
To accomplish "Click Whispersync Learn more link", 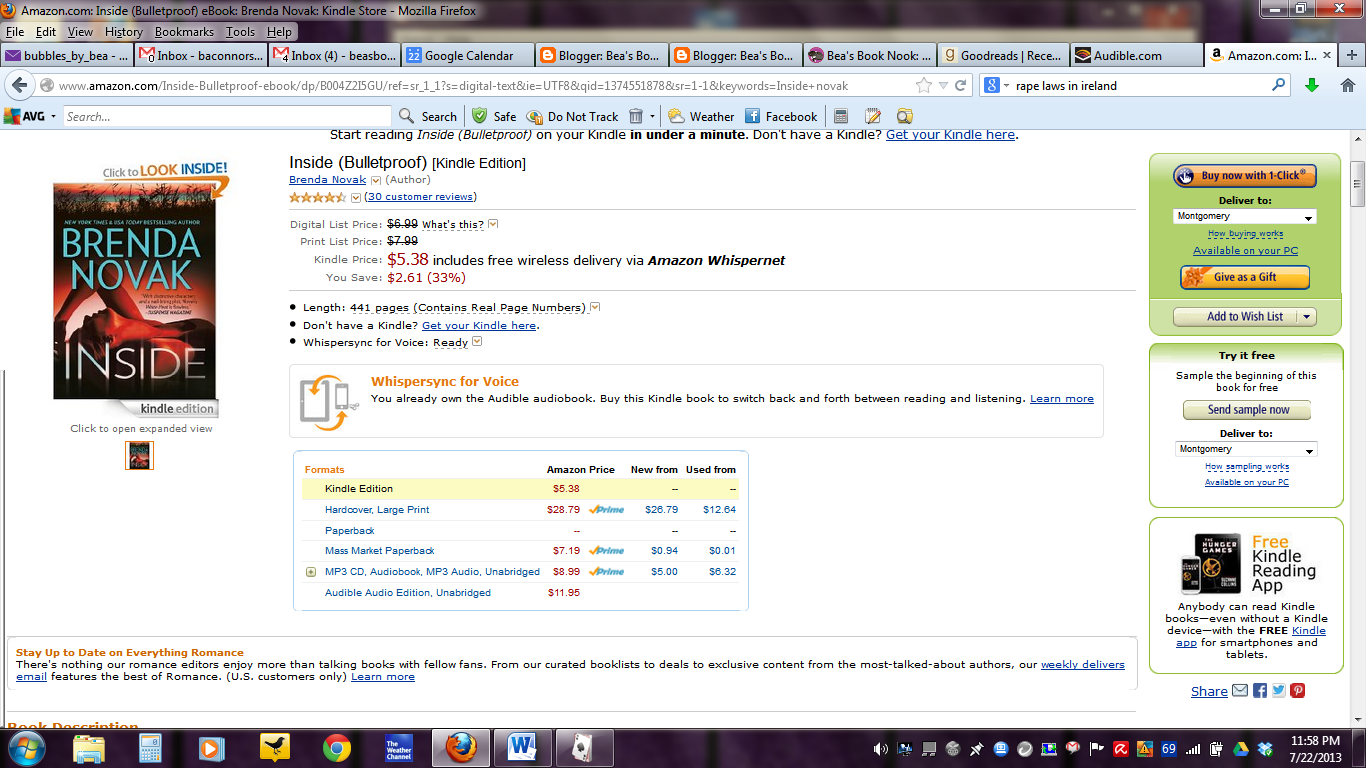I will (x=1062, y=398).
